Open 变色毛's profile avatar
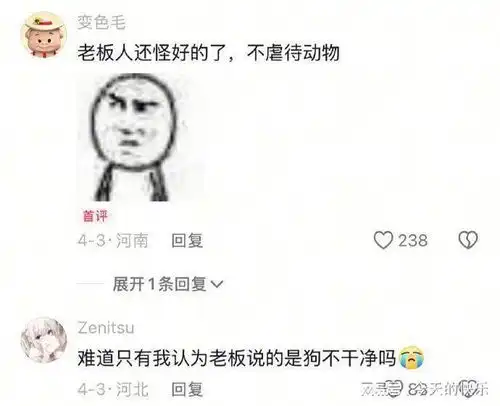 43,35
